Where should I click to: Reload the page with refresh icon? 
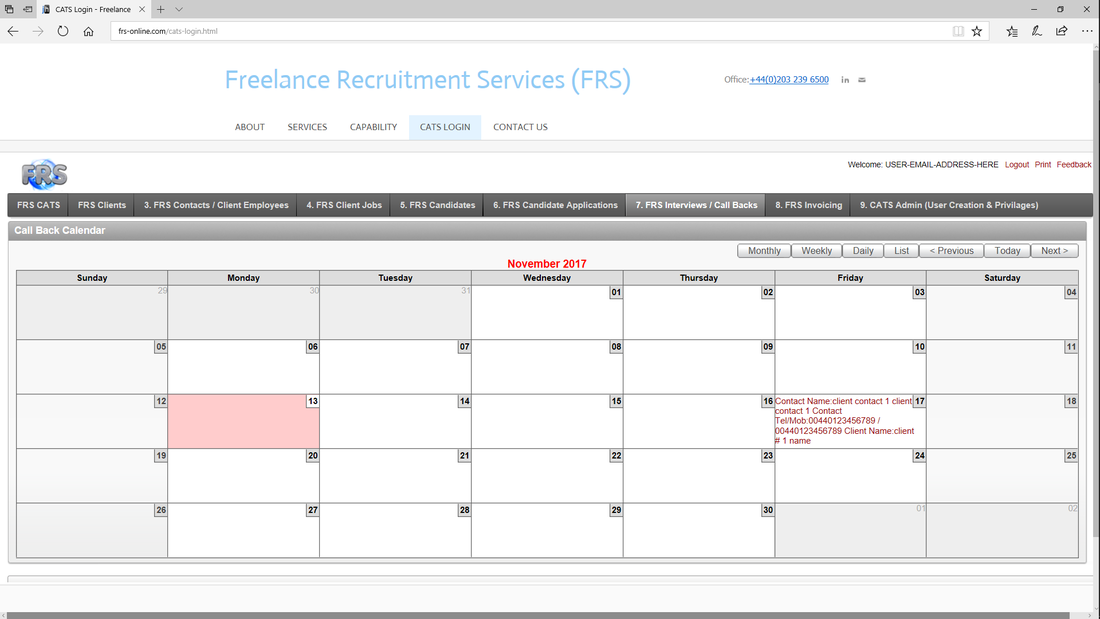[63, 31]
